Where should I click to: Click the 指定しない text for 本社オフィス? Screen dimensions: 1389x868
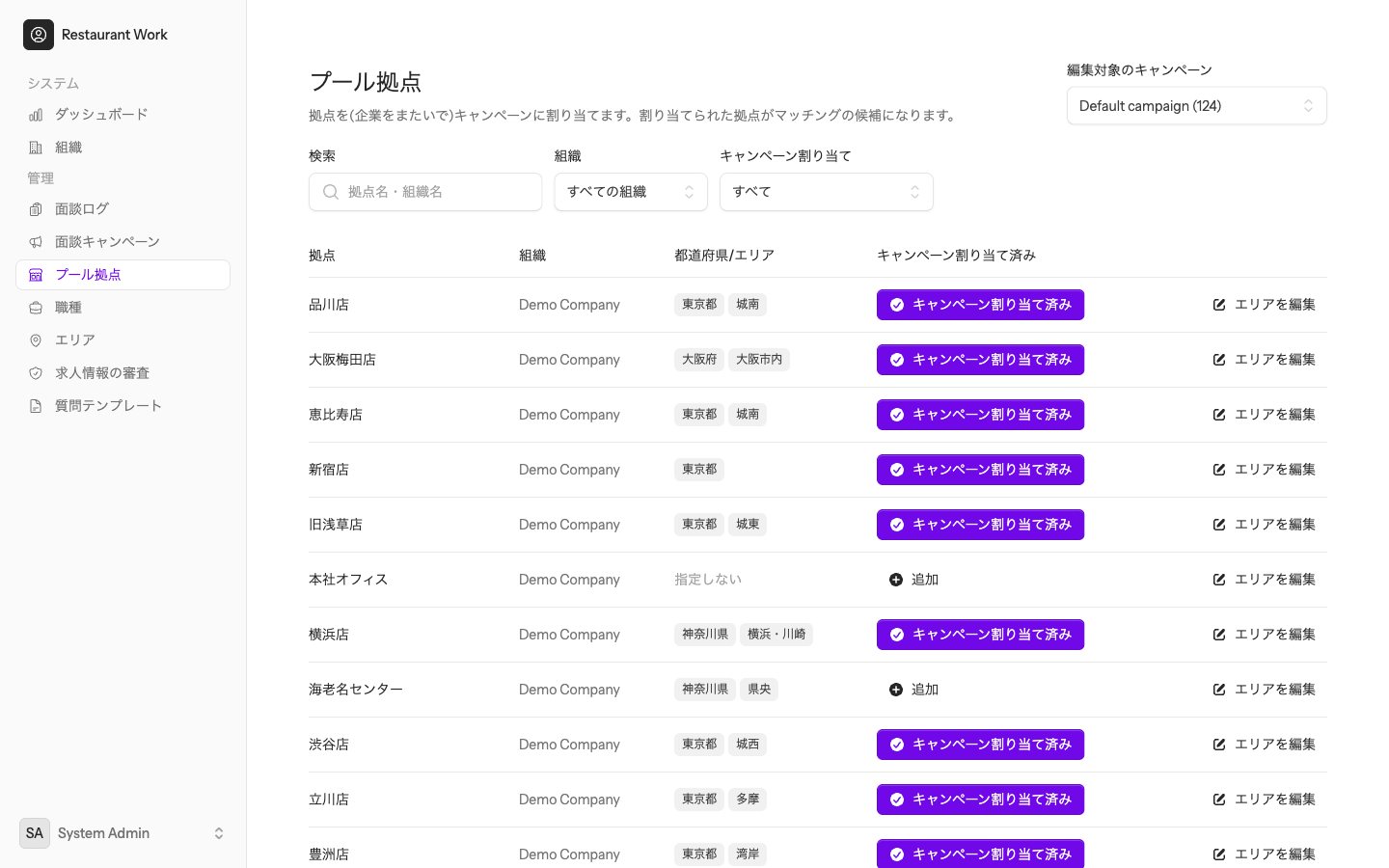pos(708,580)
